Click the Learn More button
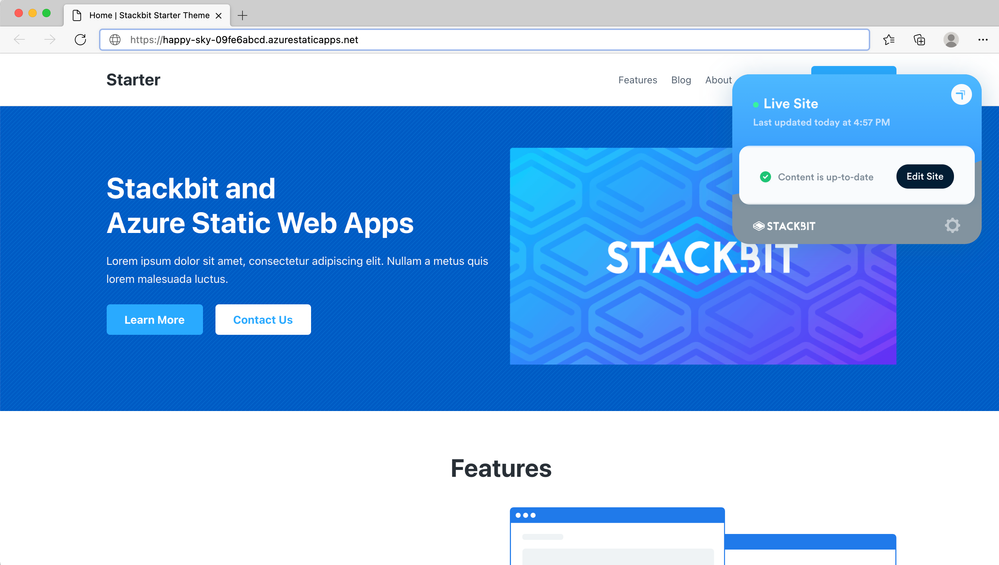The height and width of the screenshot is (565, 999). (x=154, y=320)
